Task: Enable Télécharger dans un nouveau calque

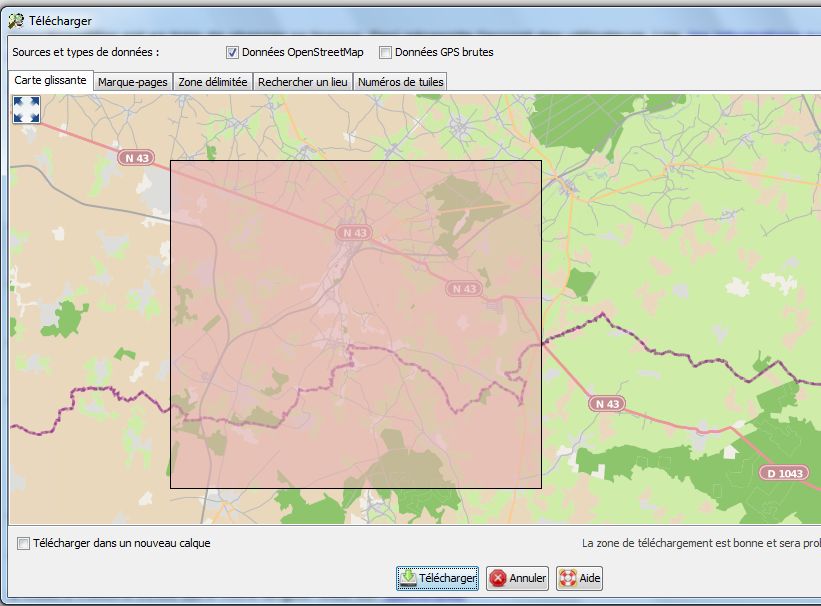Action: 24,543
